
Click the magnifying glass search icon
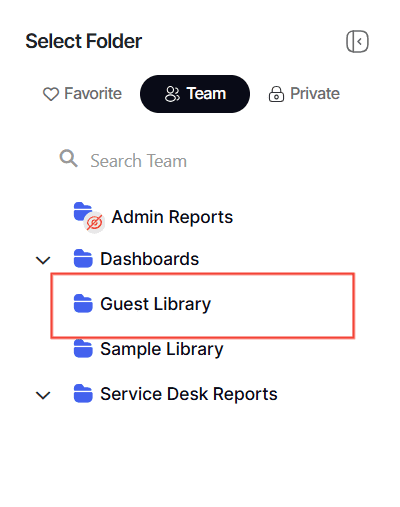(x=69, y=158)
